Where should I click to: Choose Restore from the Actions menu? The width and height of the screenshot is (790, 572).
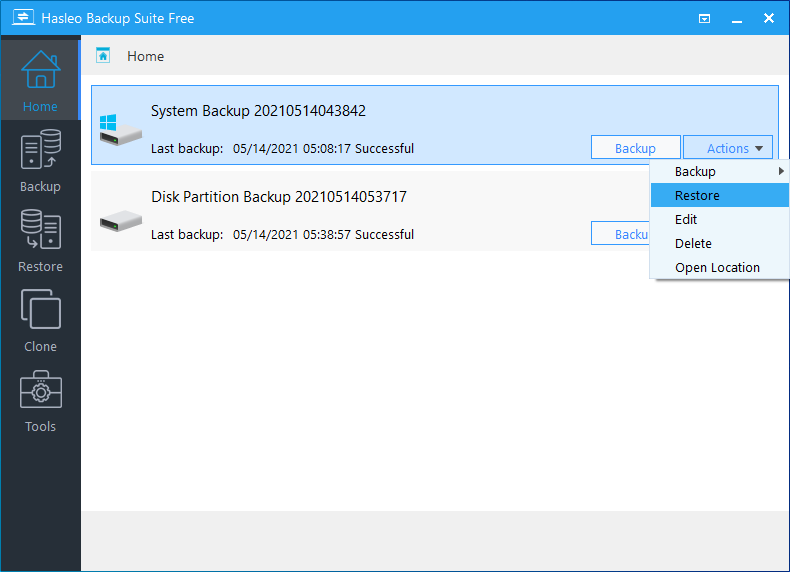pyautogui.click(x=697, y=196)
